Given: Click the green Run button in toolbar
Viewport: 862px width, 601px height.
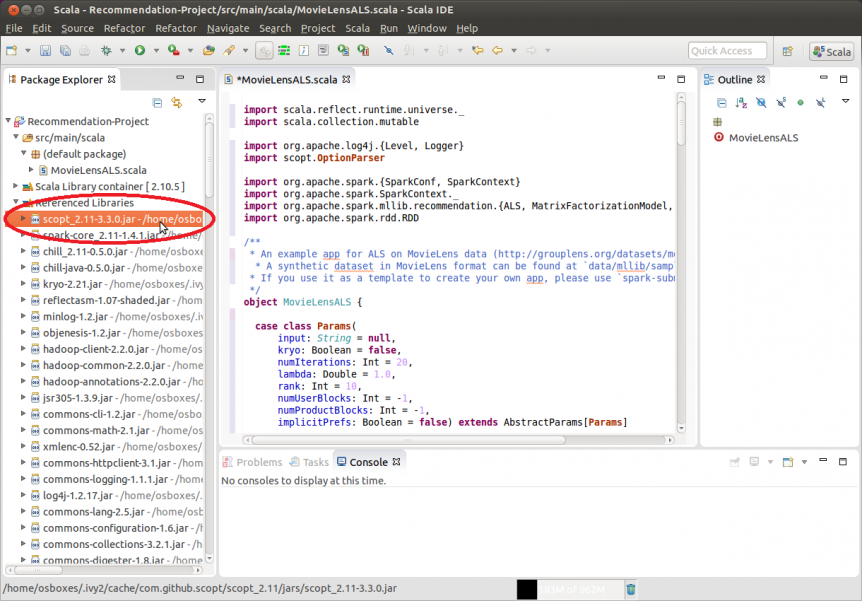Looking at the screenshot, I should point(140,50).
